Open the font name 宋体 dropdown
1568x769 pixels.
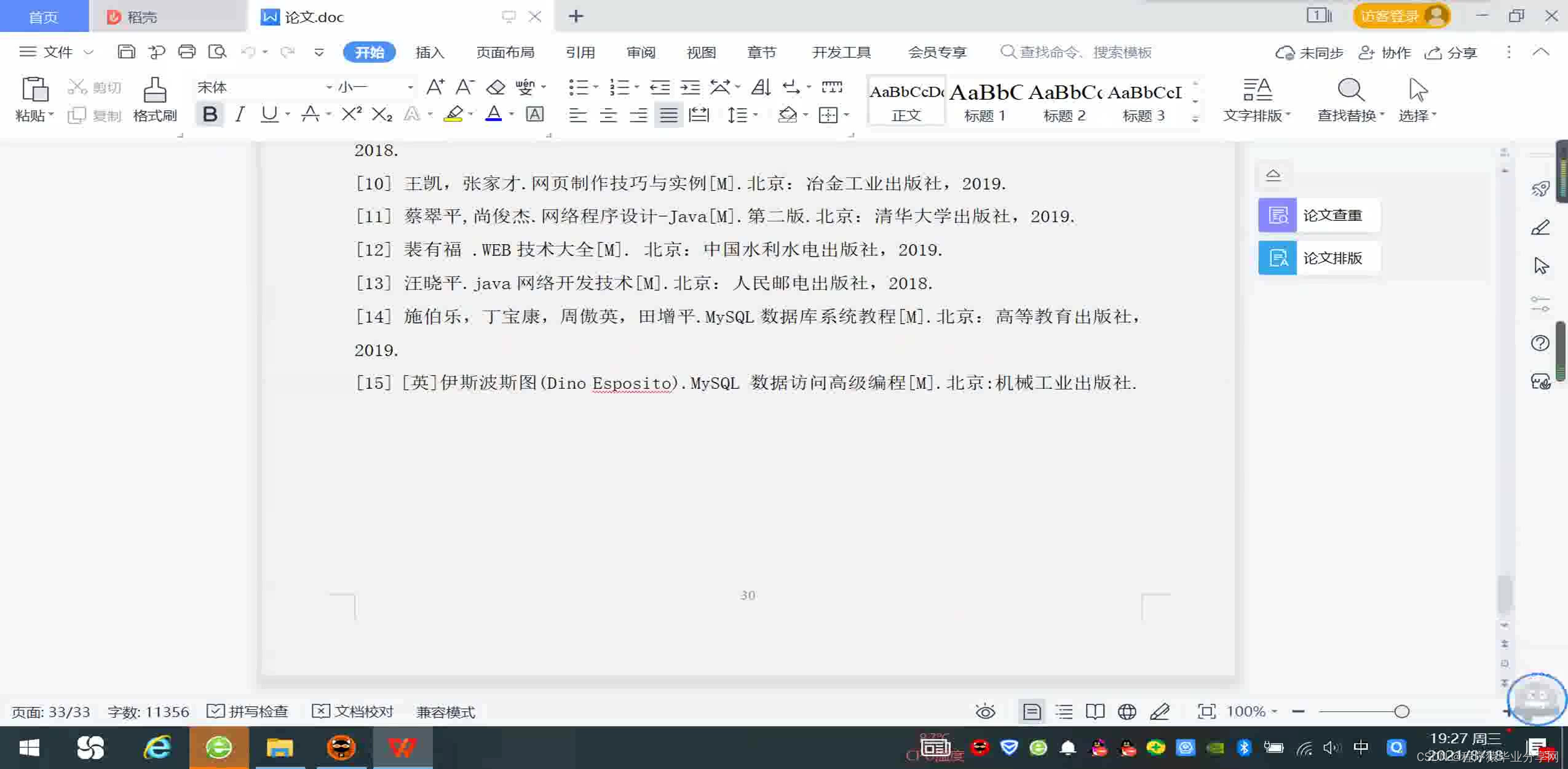click(329, 87)
